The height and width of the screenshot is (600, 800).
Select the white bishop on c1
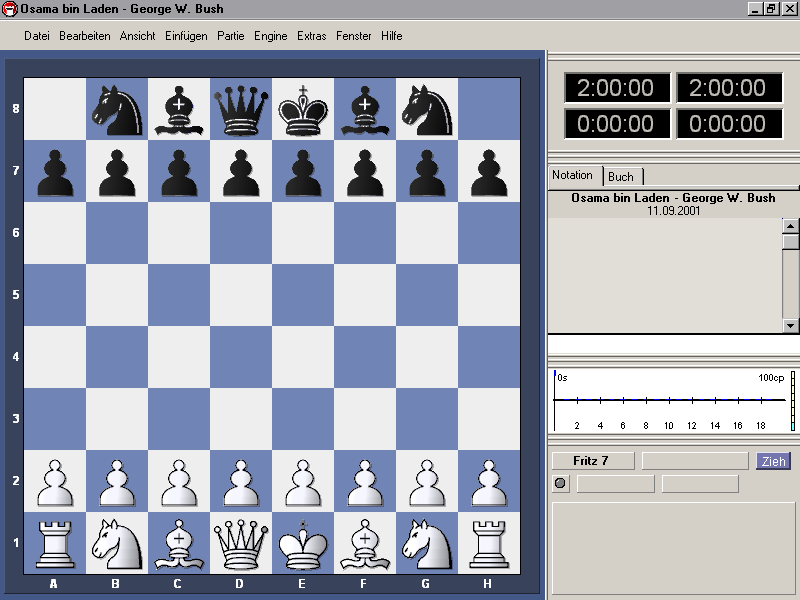pos(179,544)
